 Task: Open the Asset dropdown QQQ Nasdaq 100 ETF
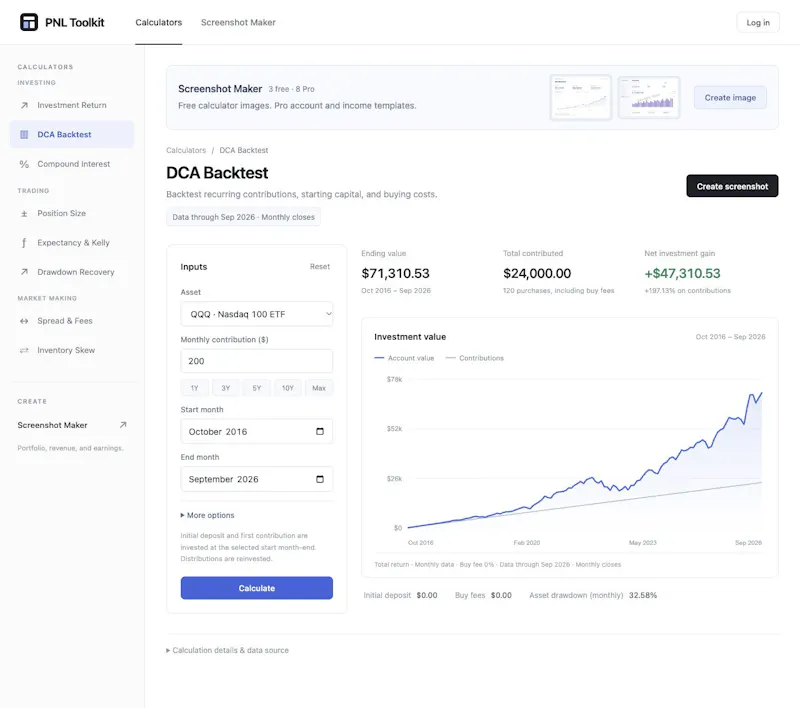257,314
